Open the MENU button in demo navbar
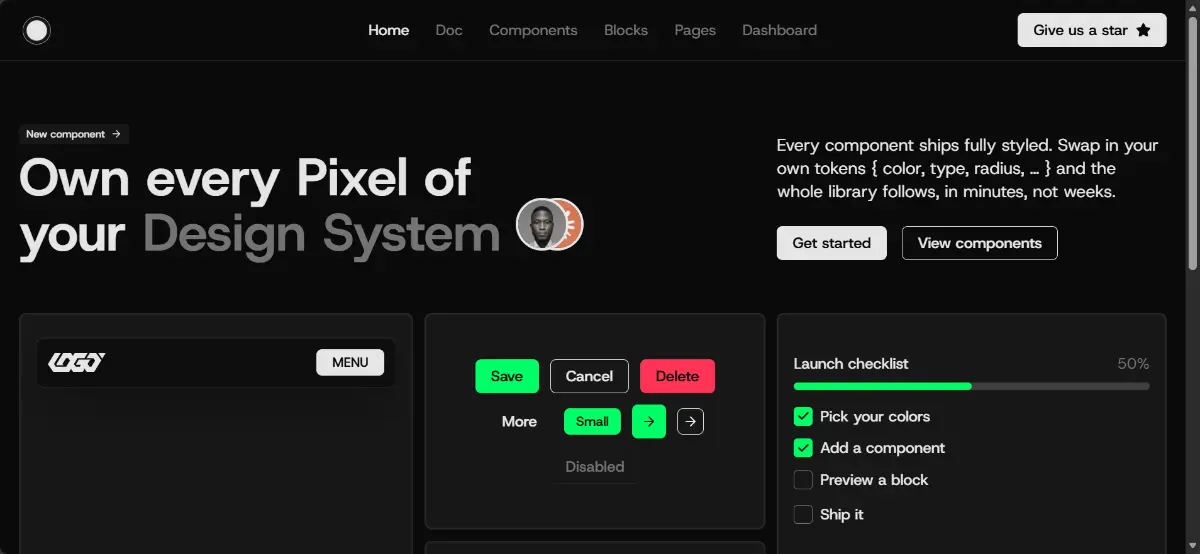Screen dimensions: 1200x554 tap(350, 362)
